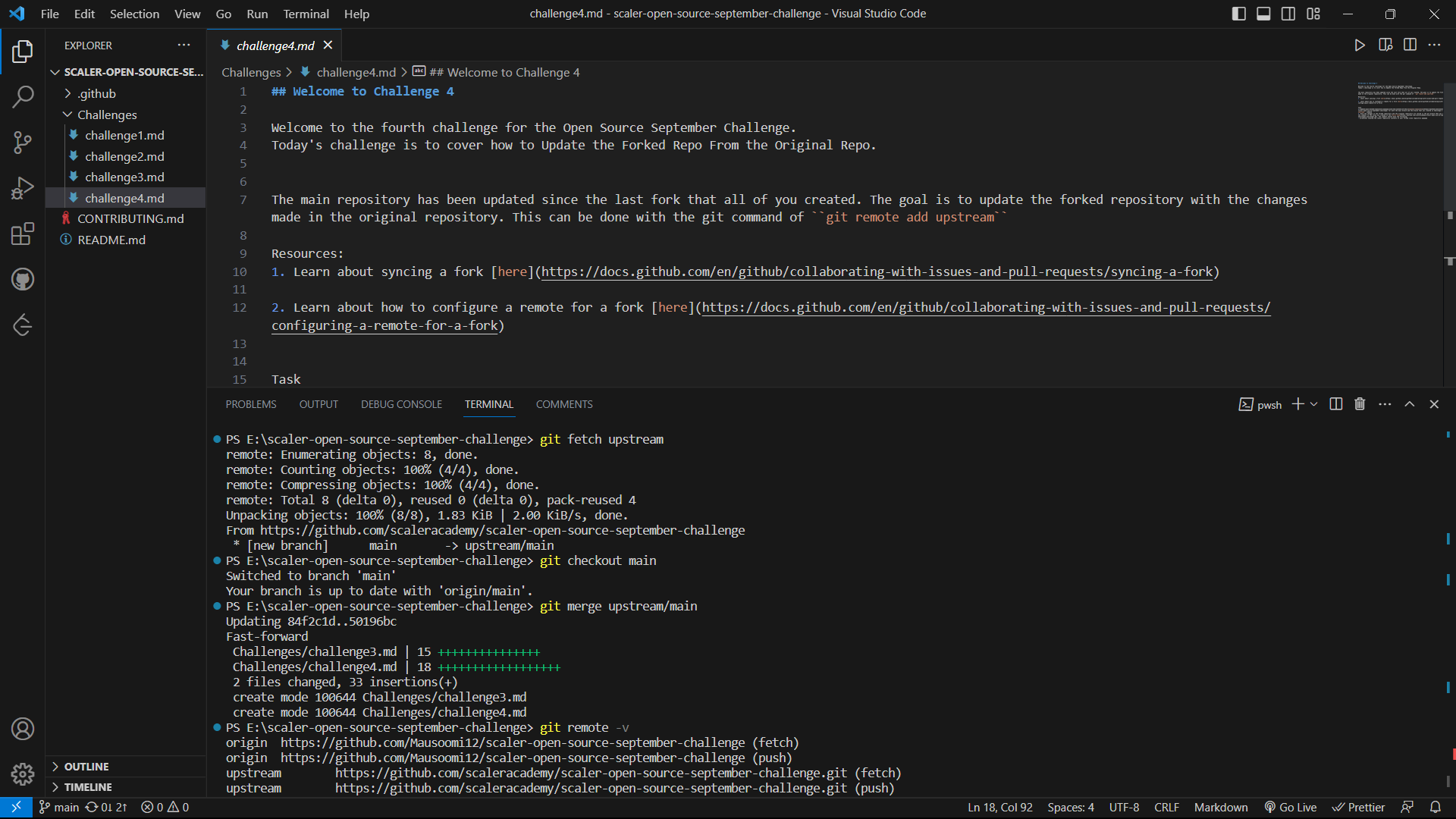Open the Manage settings gear

click(23, 774)
